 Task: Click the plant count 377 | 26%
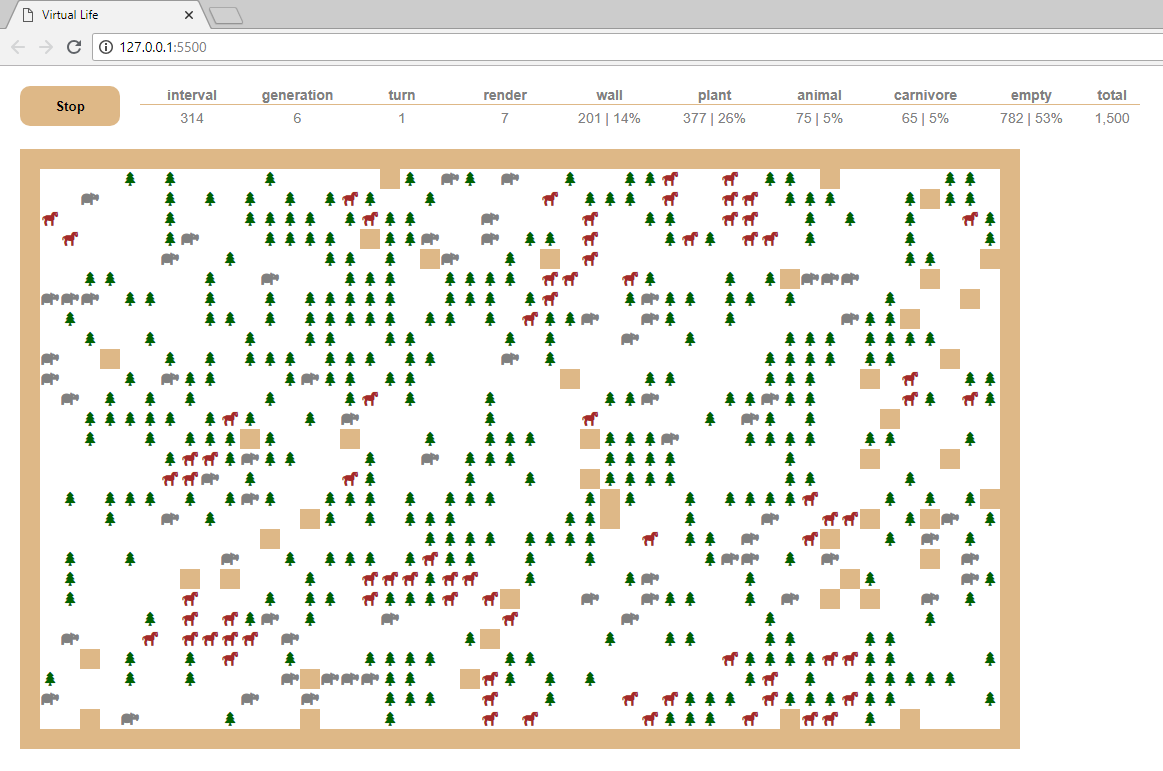click(x=714, y=118)
